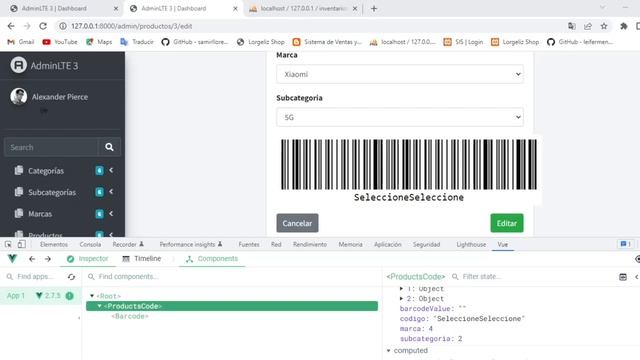
Task: Click Vue devtools forward arrow
Action: tap(48, 259)
